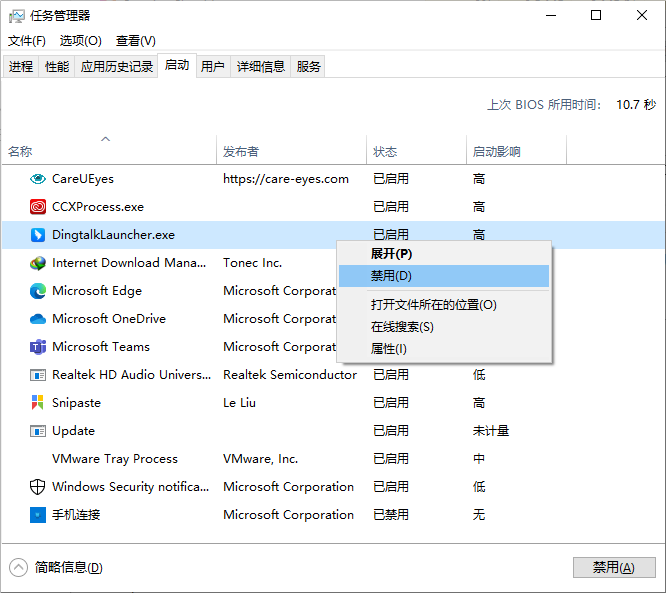Click the CareUEyes eye icon
Viewport: 666px width, 593px height.
tap(38, 179)
